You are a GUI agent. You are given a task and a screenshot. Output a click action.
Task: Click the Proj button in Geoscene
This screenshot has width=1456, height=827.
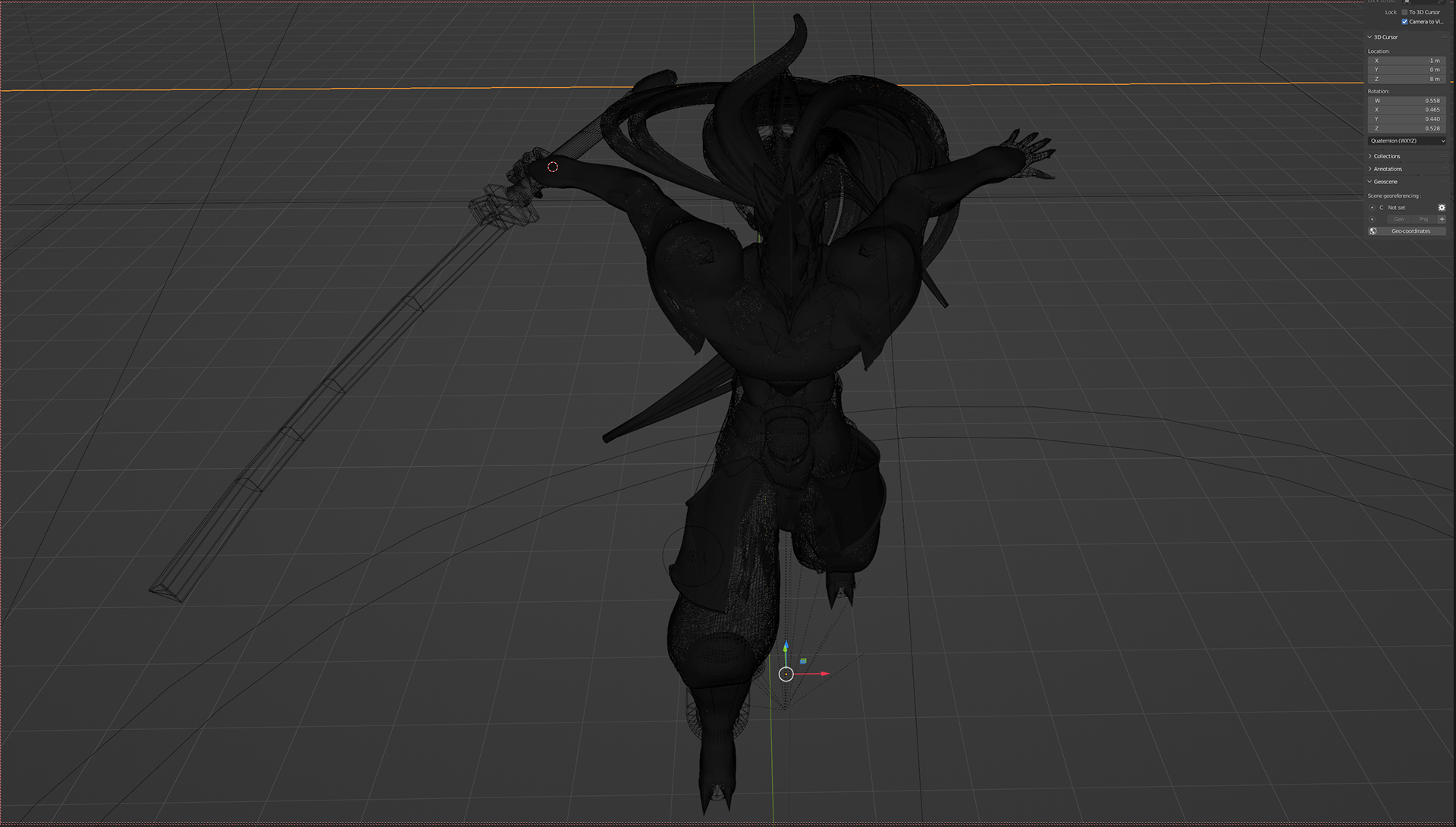click(1423, 219)
